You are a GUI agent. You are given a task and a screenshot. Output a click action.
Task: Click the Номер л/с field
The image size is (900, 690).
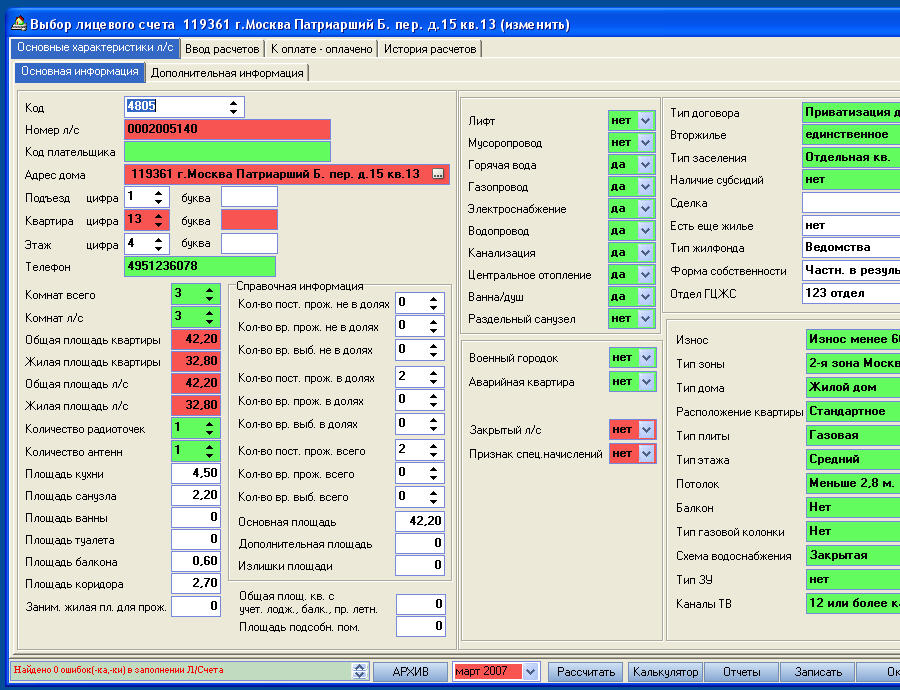(227, 129)
